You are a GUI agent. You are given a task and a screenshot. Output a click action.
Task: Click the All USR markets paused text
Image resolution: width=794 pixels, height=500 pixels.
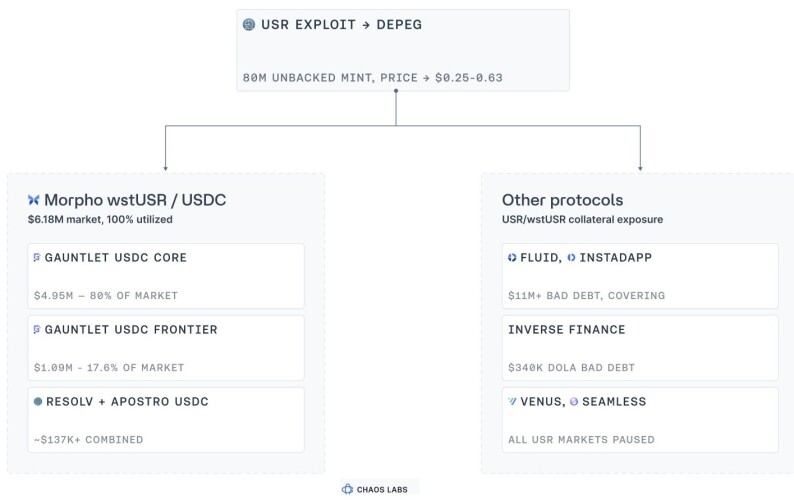click(581, 439)
